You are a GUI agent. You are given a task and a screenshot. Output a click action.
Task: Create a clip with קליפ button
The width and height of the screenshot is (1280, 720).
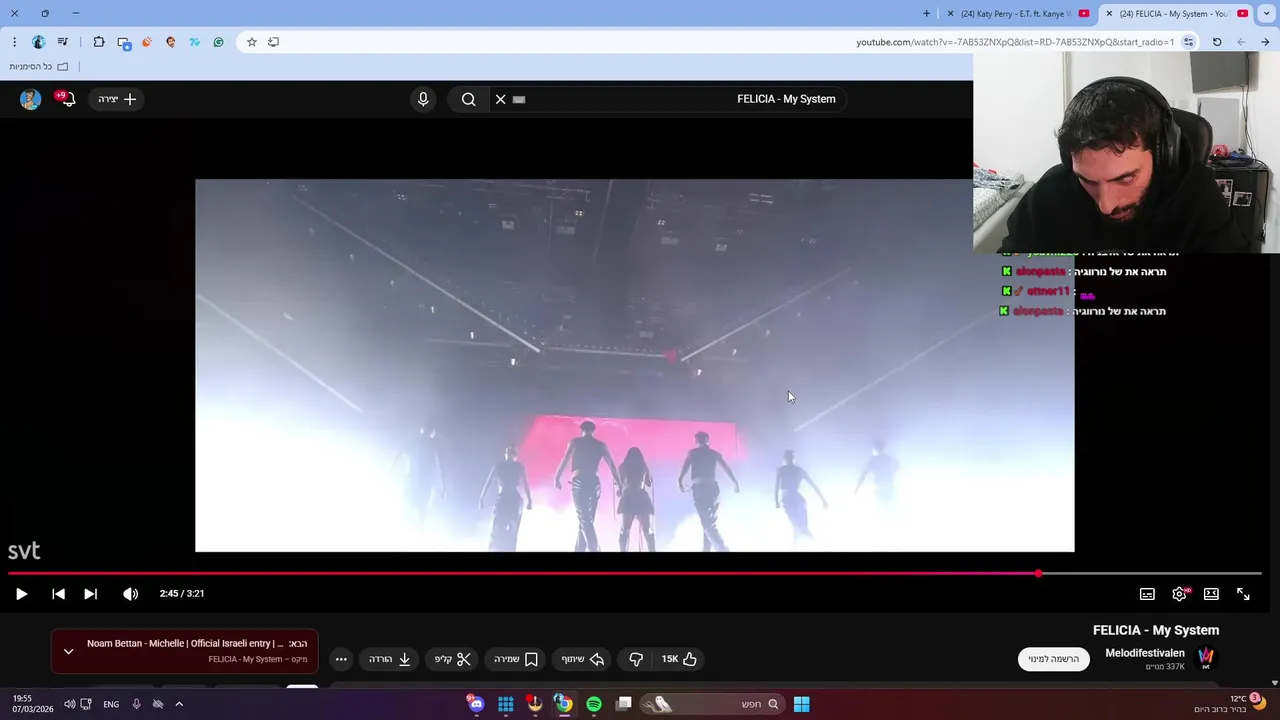(x=452, y=659)
